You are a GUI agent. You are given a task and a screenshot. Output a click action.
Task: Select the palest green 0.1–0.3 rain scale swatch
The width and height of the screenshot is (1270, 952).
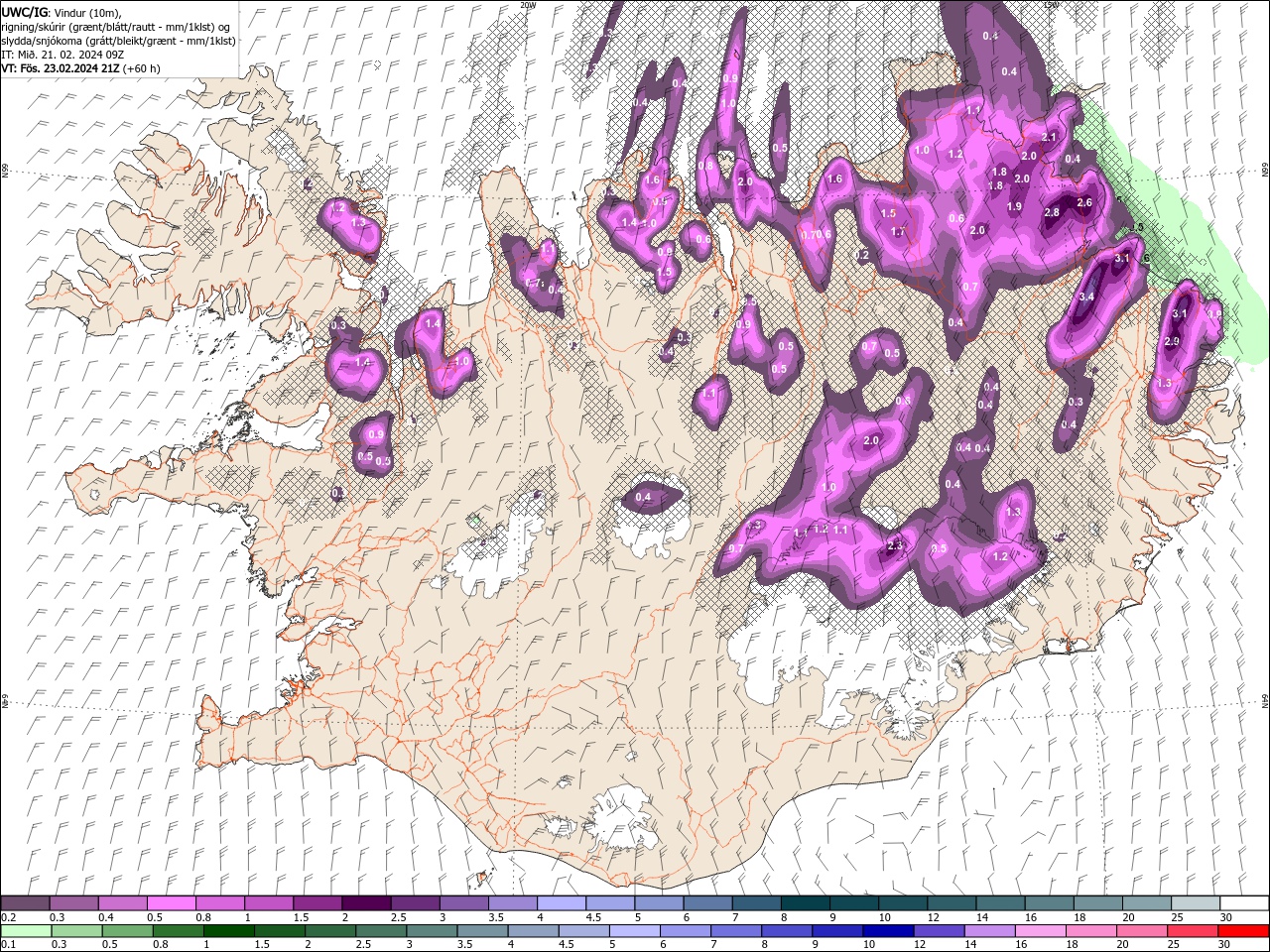pyautogui.click(x=26, y=931)
